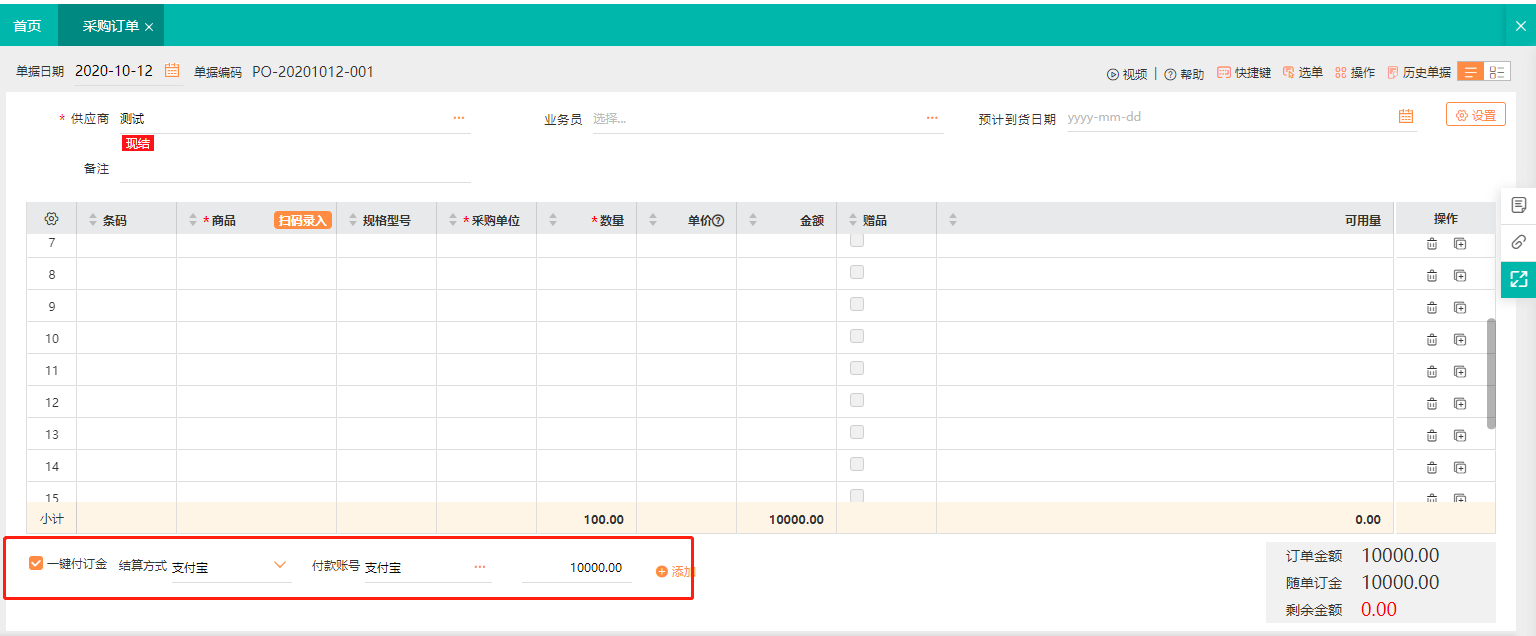Image resolution: width=1536 pixels, height=636 pixels.
Task: Delete row 13 with the trash icon
Action: point(1432,435)
